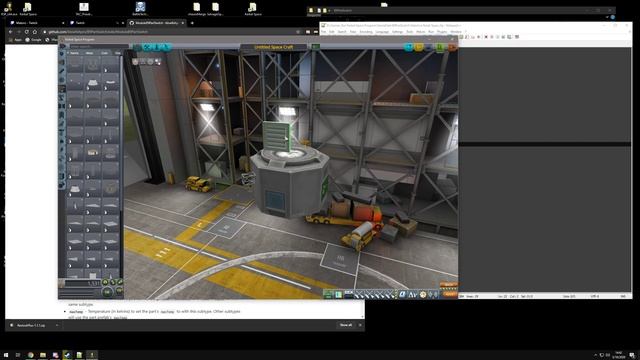
Task: Close the browser download bar
Action: [x=360, y=325]
